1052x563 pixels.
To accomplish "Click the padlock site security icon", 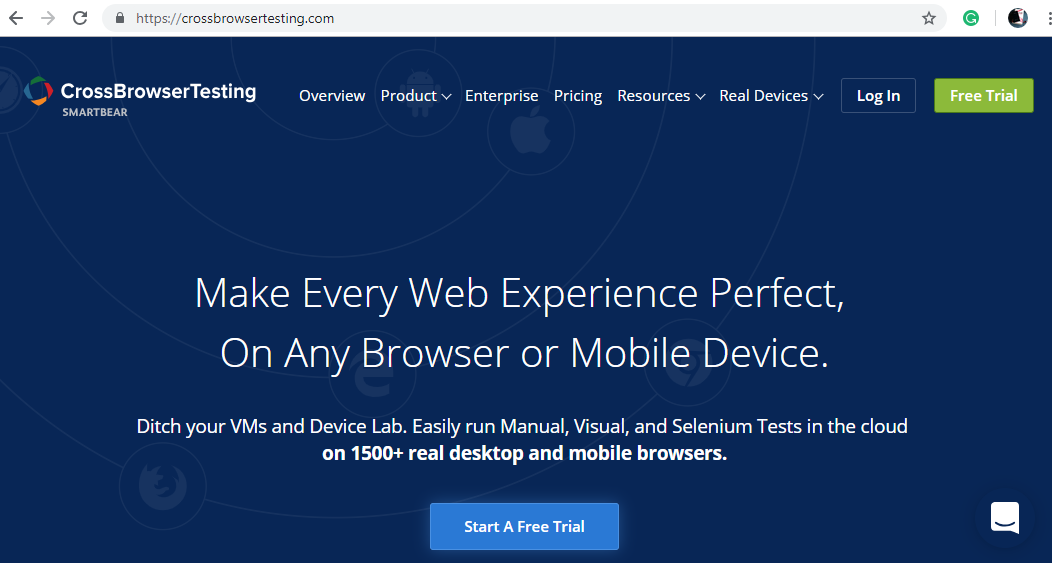I will (x=120, y=18).
